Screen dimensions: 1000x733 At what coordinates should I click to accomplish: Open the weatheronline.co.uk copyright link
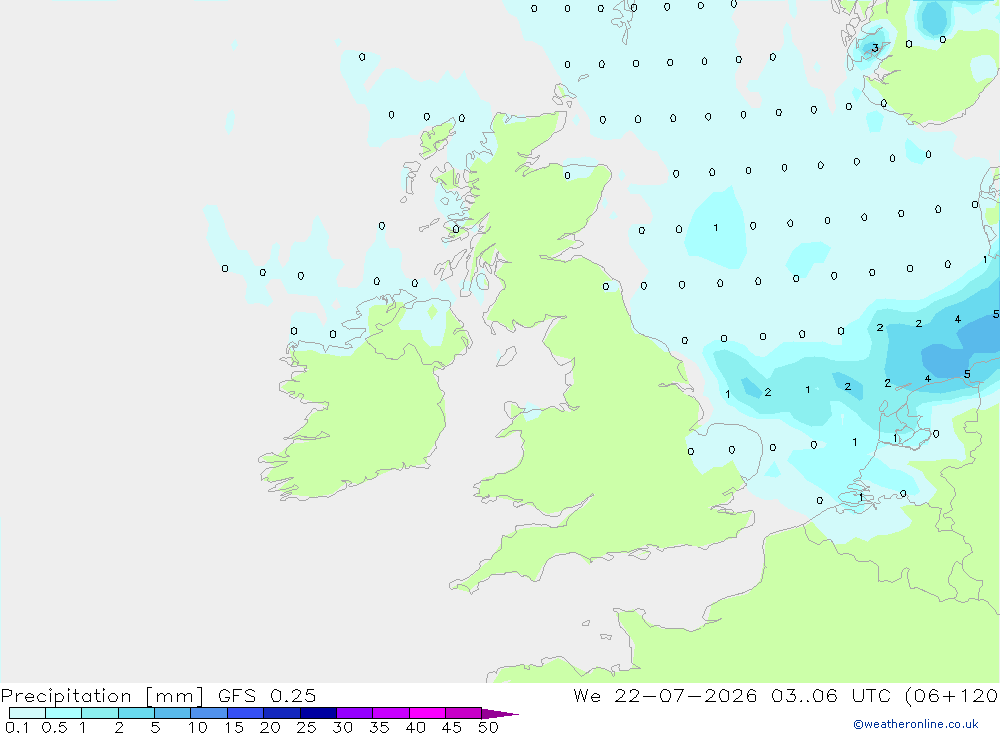(x=916, y=724)
